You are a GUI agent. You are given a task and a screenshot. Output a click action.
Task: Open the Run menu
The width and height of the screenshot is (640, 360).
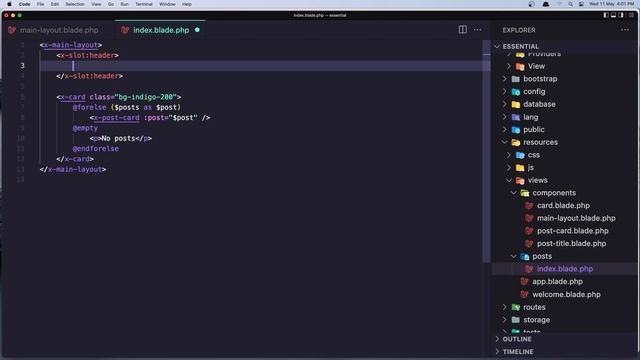[124, 4]
